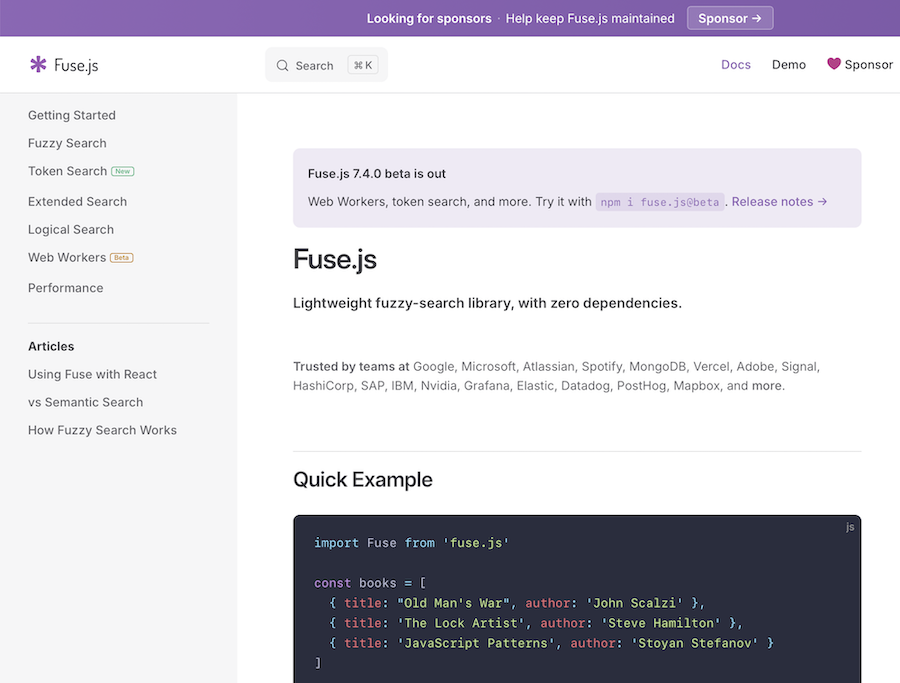Click 'Help keep Fuse.js maintained' banner text

[590, 18]
